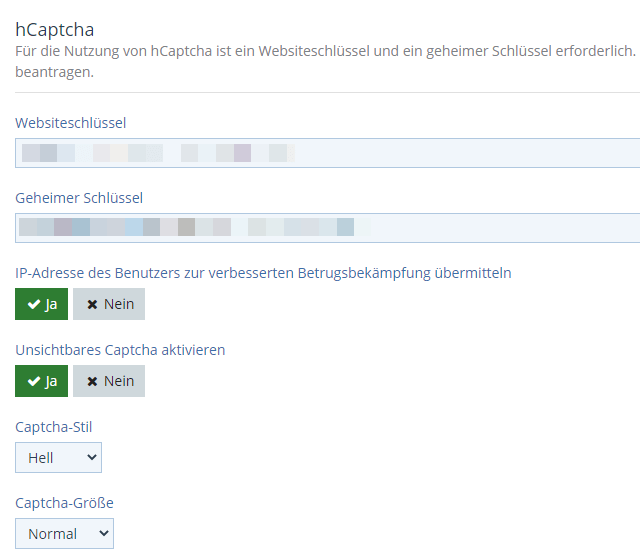This screenshot has width=640, height=560.
Task: Select Ja for transmitting the user IP address
Action: click(x=41, y=304)
